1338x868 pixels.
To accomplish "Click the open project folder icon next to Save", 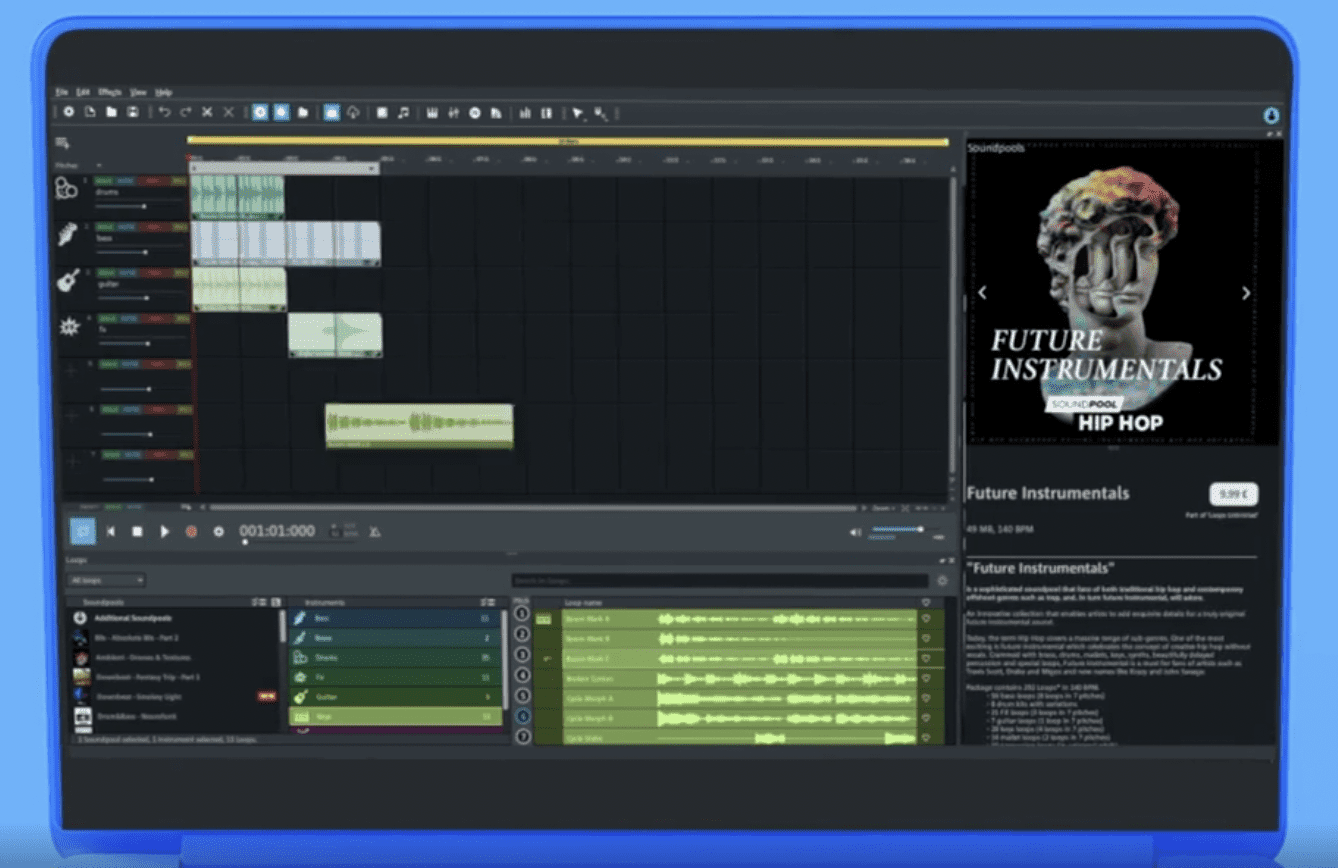I will pyautogui.click(x=112, y=113).
